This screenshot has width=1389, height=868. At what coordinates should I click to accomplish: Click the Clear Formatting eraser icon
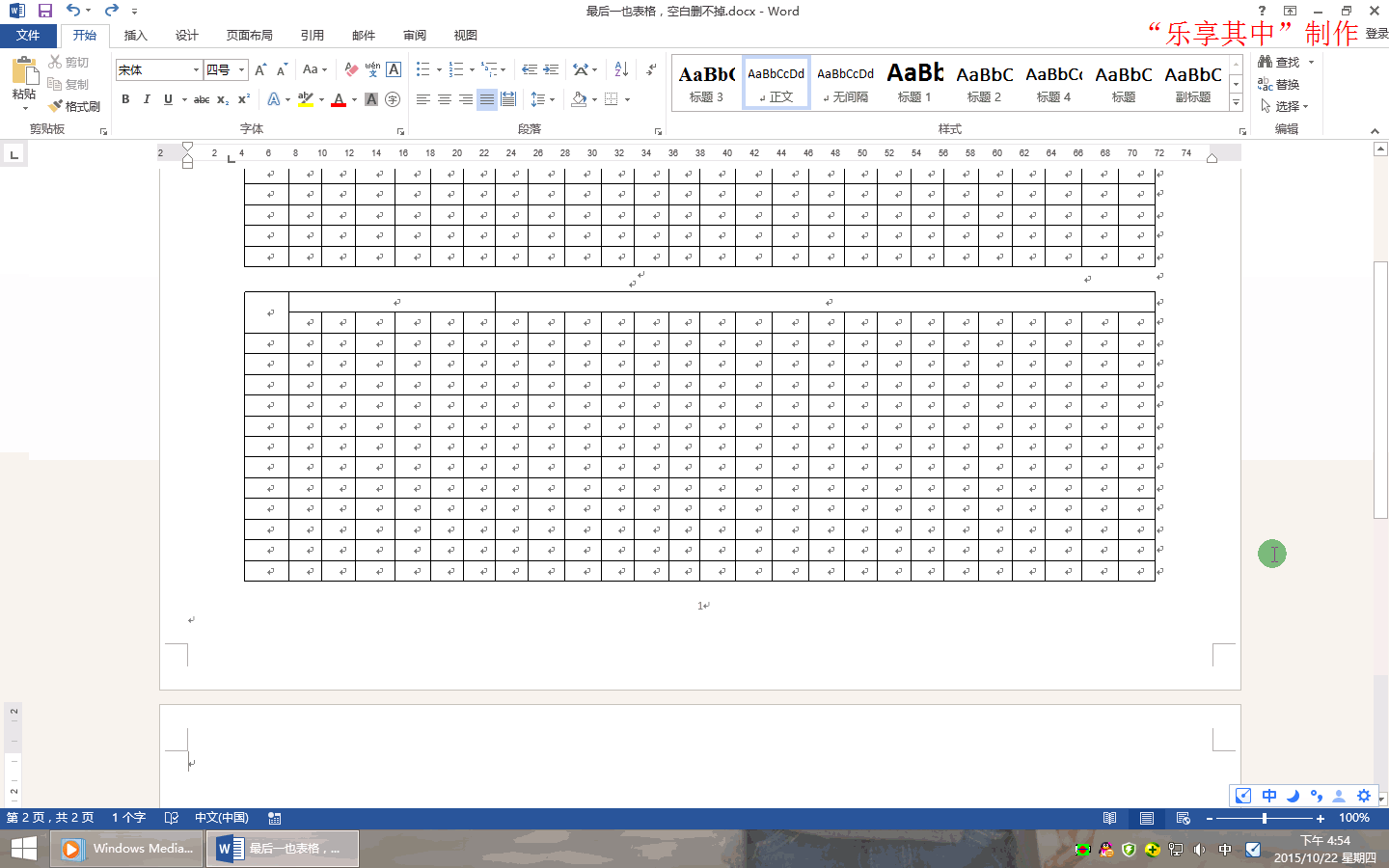(351, 69)
